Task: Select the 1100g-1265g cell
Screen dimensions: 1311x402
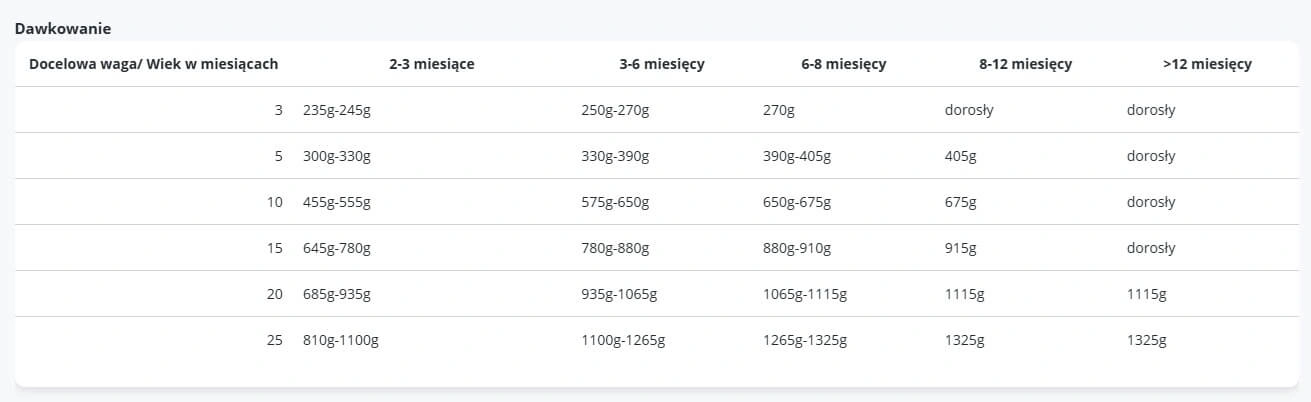Action: [x=623, y=340]
